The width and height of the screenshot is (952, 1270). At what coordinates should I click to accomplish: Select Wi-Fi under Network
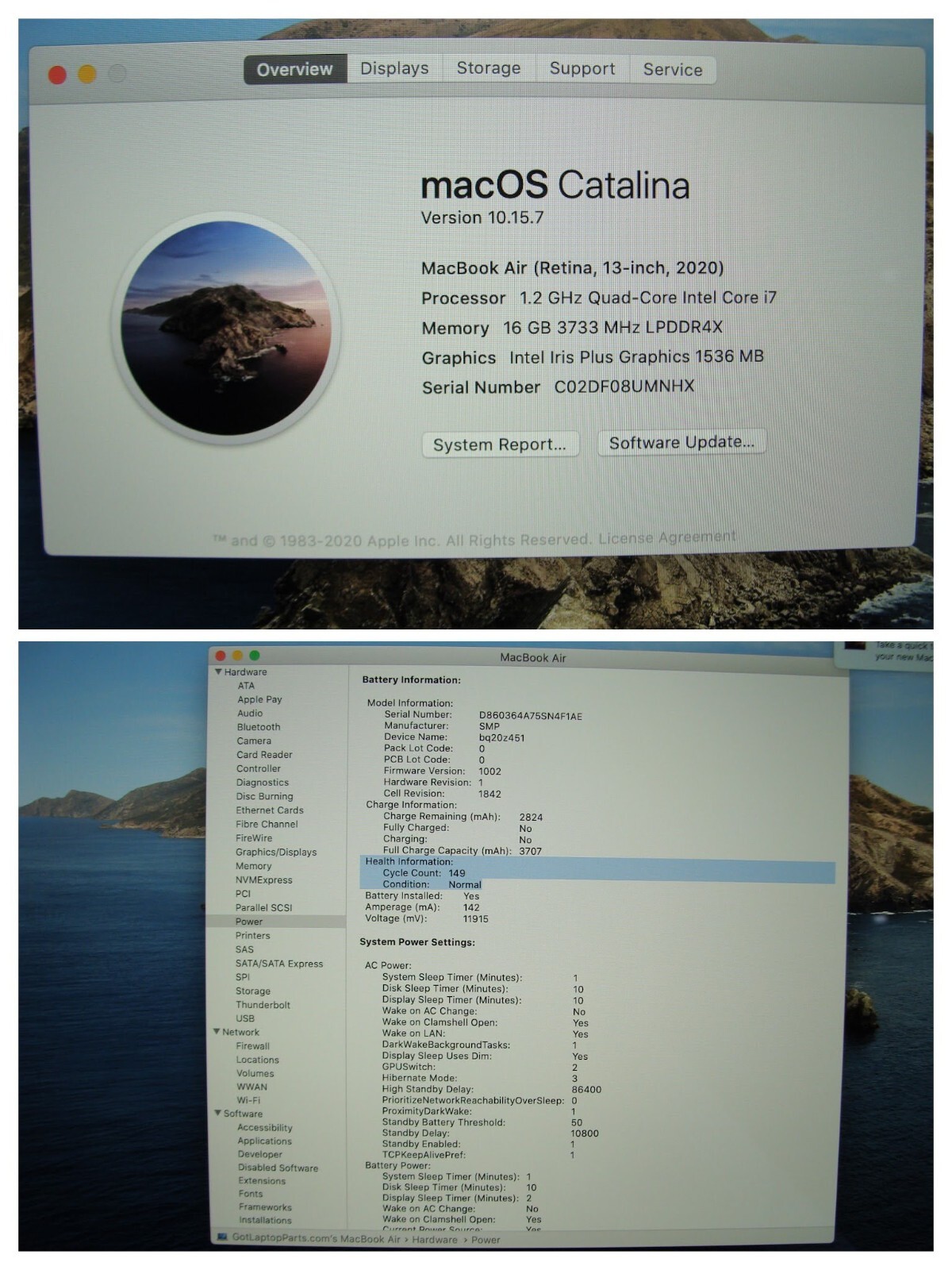(248, 1100)
